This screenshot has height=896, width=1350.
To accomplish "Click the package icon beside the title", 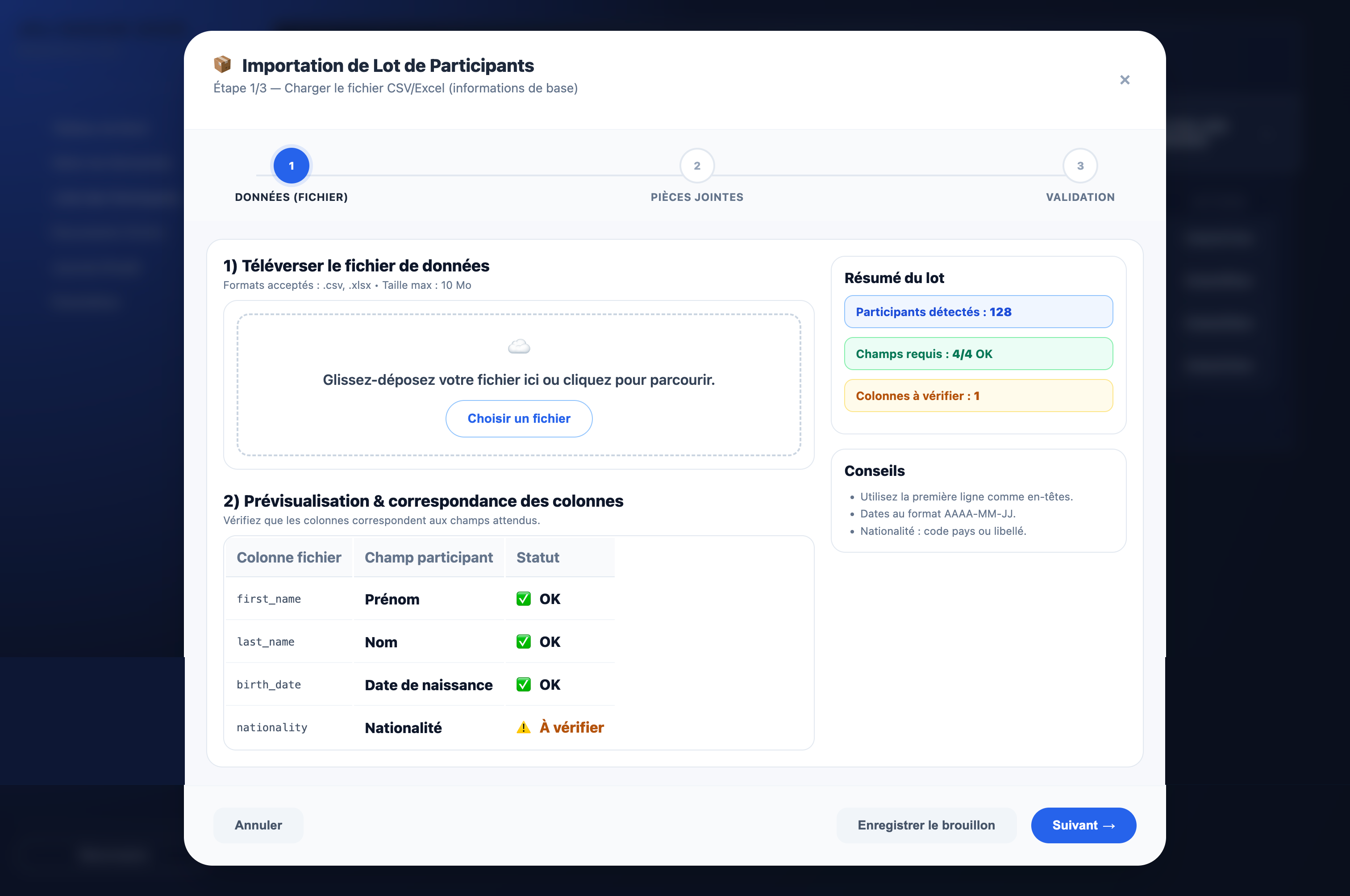I will tap(222, 65).
